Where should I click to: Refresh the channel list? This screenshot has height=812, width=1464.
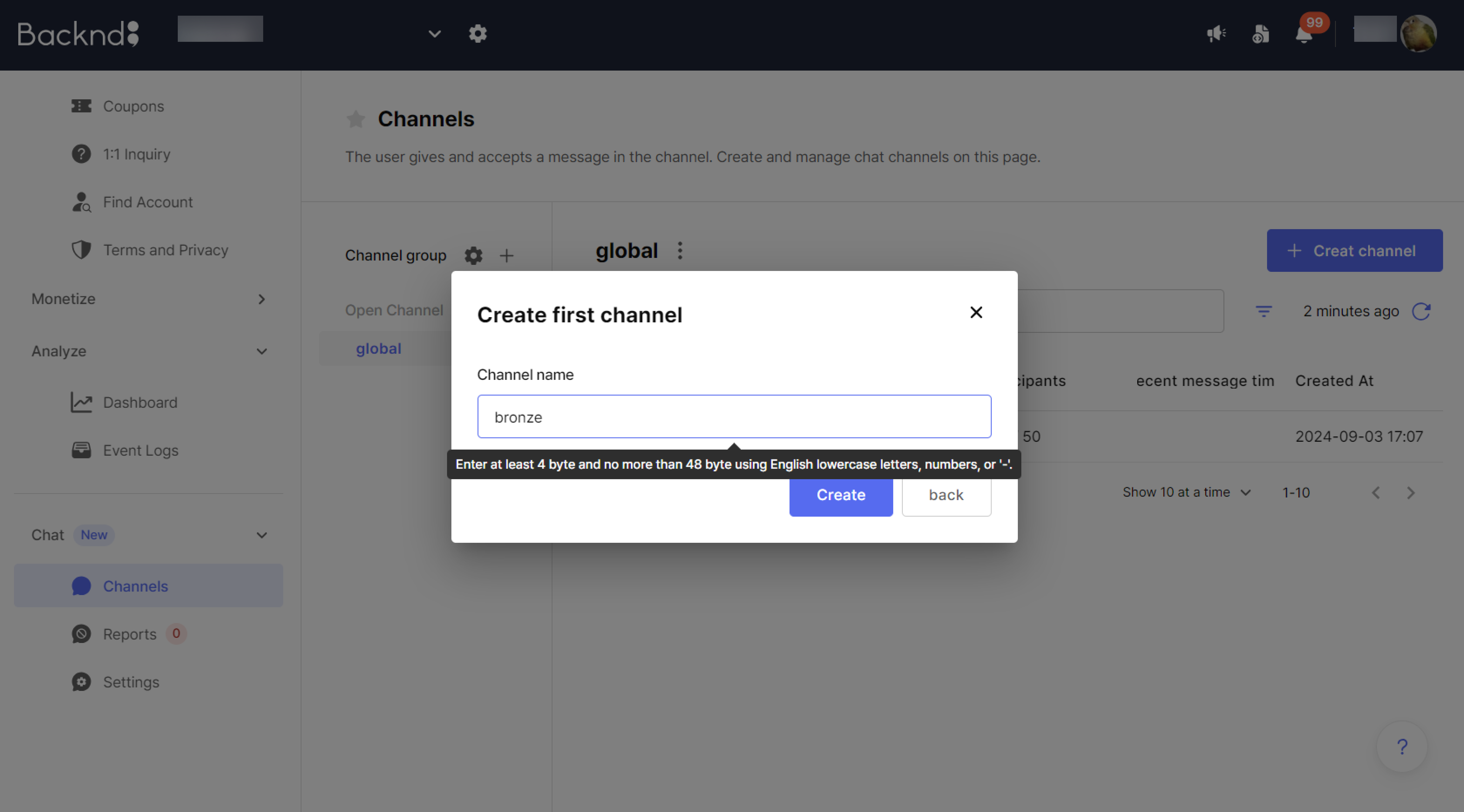click(x=1421, y=311)
